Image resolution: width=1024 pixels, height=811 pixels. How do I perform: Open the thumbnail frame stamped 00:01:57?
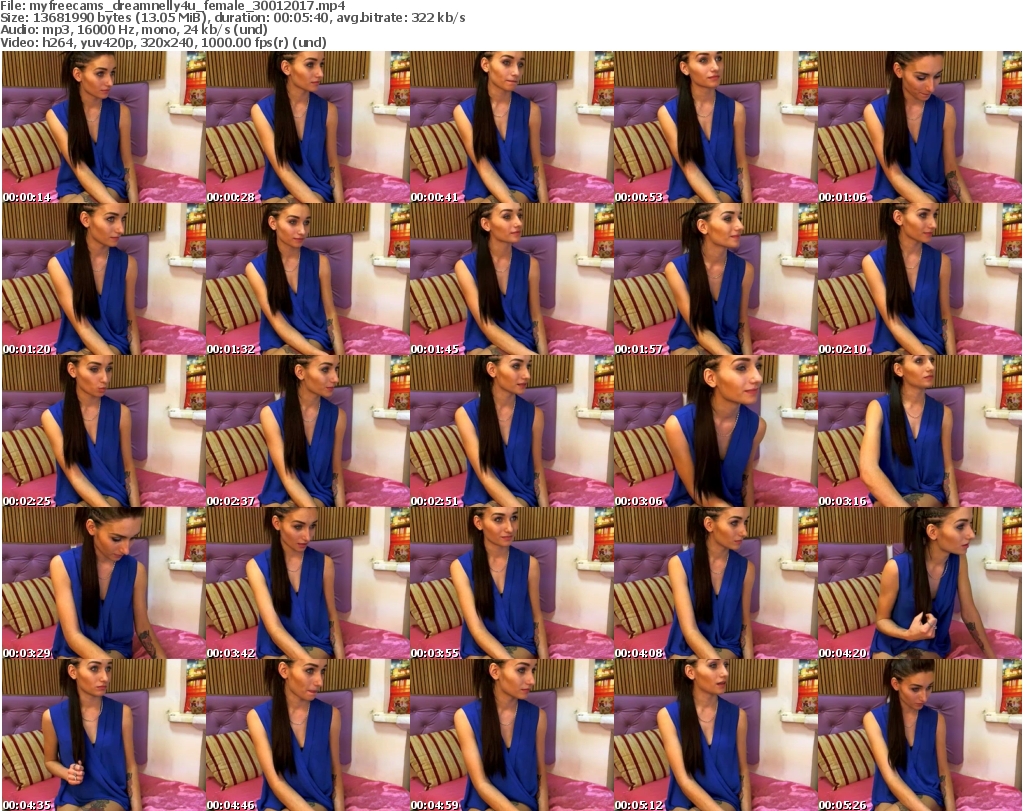point(715,279)
